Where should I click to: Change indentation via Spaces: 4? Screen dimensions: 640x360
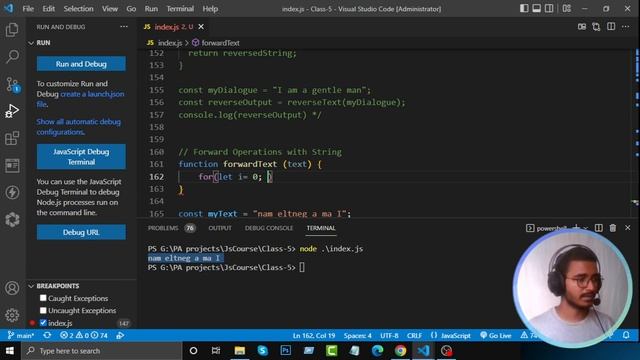point(358,336)
